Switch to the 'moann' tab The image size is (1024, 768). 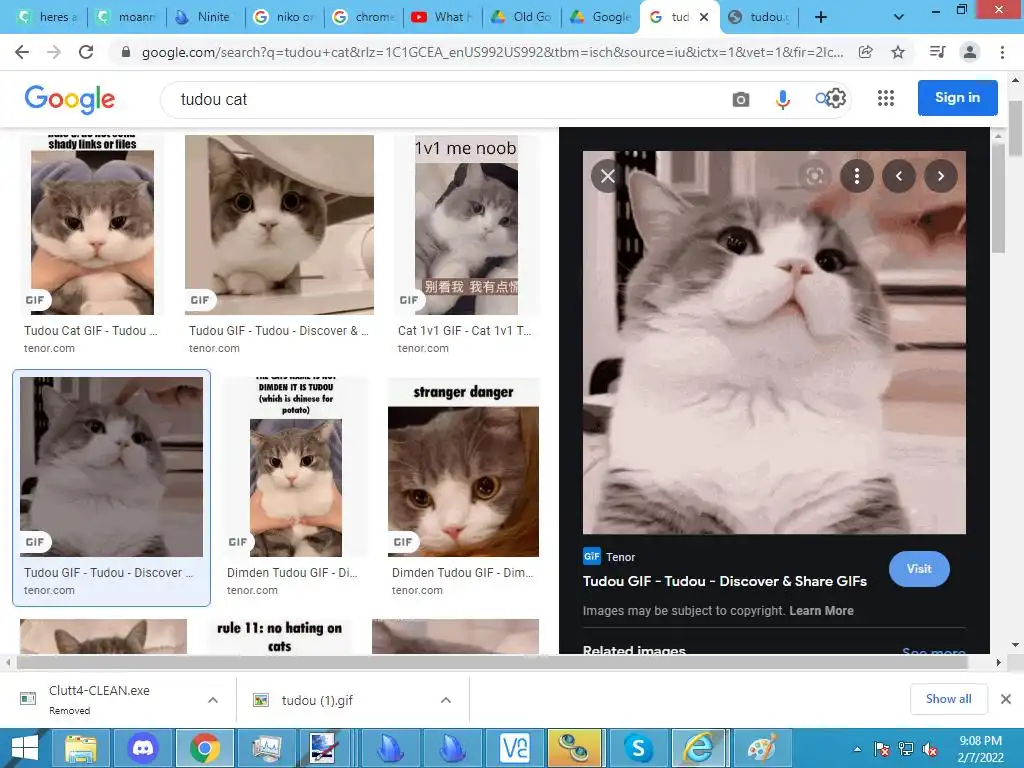coord(127,17)
